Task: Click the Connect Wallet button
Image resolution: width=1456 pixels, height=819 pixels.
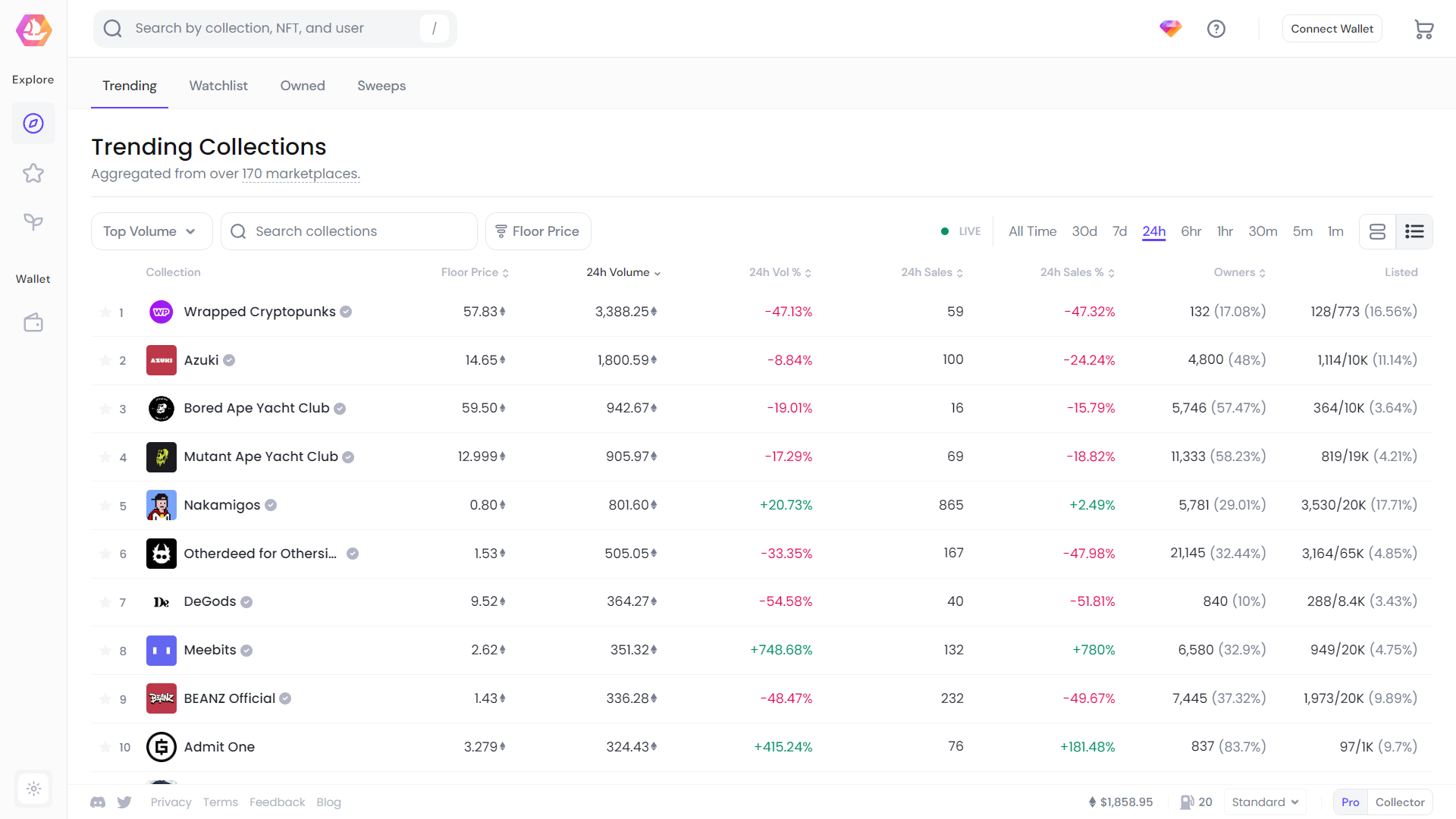Action: (1332, 29)
